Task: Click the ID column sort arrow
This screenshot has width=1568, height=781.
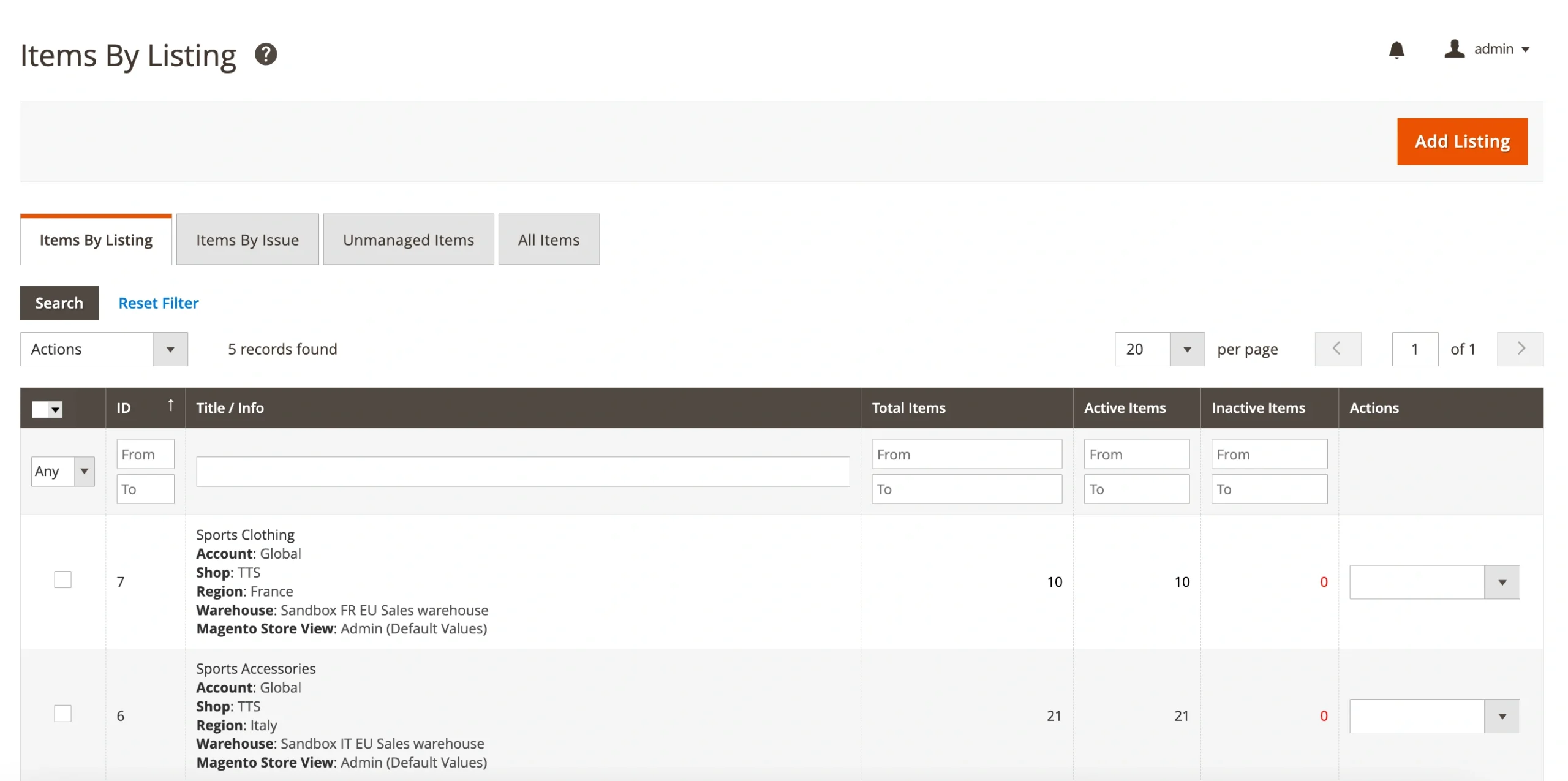Action: click(x=171, y=406)
